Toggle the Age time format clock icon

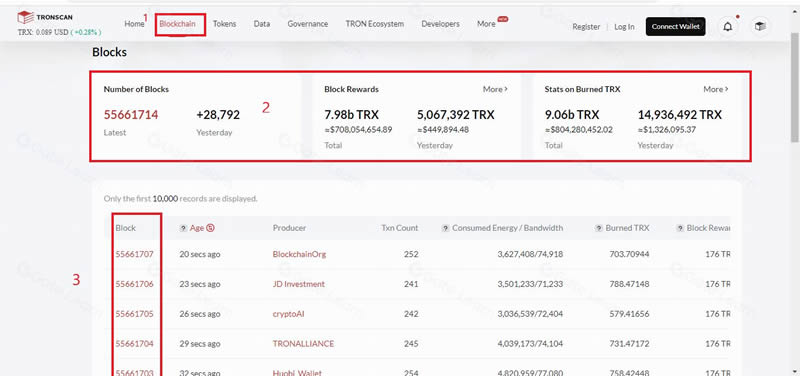(211, 228)
